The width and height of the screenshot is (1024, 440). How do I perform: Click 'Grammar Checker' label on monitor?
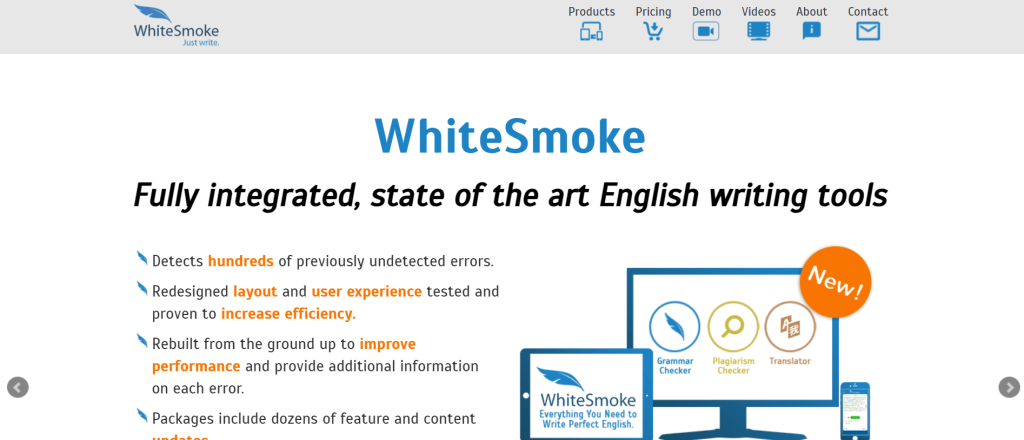675,366
